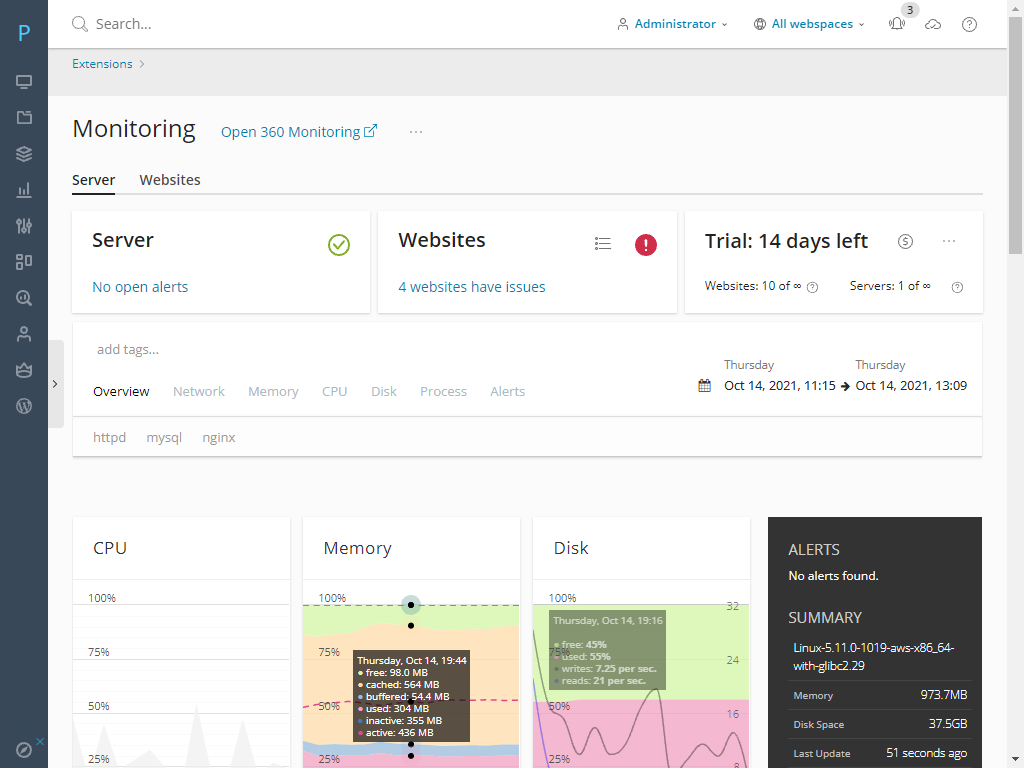Viewport: 1024px width, 768px height.
Task: Click the Files folder icon in the sidebar
Action: tap(24, 117)
